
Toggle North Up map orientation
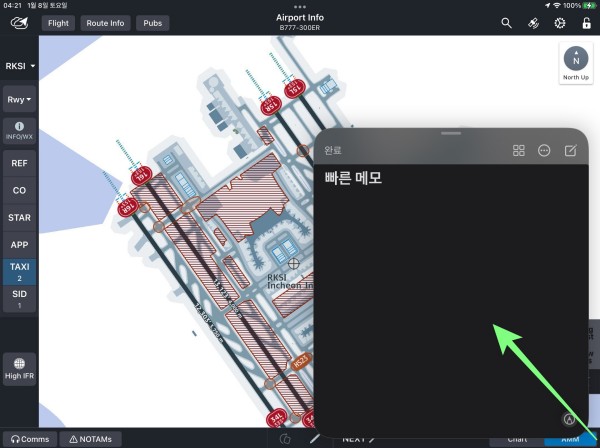click(575, 64)
